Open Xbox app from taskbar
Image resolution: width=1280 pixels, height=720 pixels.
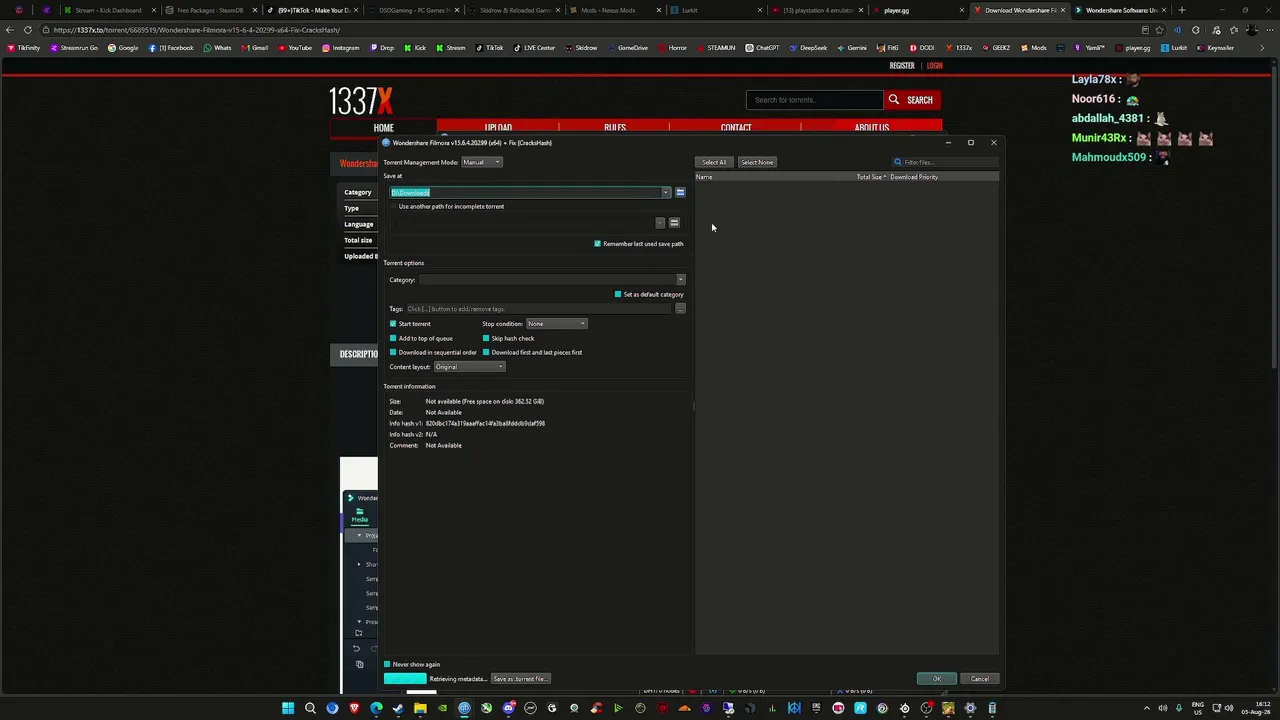[x=486, y=708]
